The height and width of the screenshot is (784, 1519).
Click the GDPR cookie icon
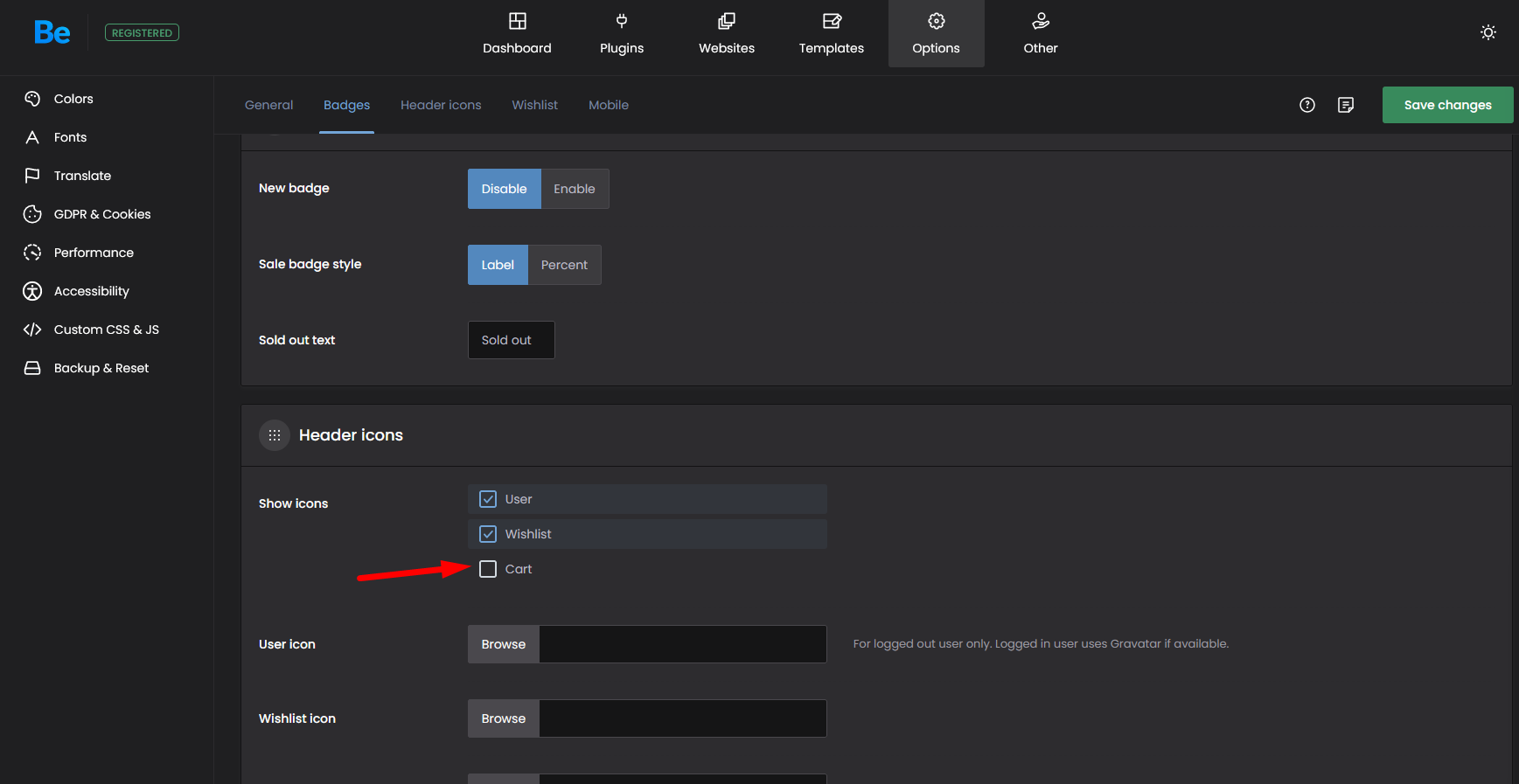tap(32, 214)
